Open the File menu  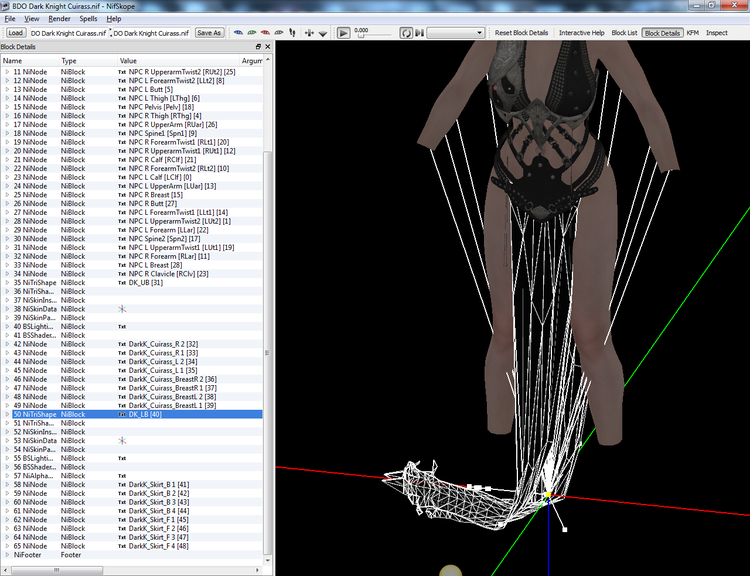(x=10, y=19)
